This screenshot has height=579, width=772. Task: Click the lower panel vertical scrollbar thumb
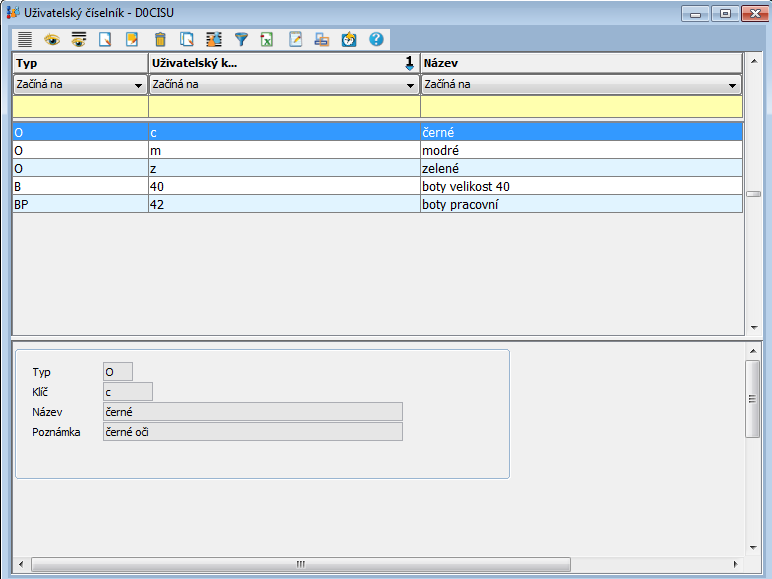[753, 398]
